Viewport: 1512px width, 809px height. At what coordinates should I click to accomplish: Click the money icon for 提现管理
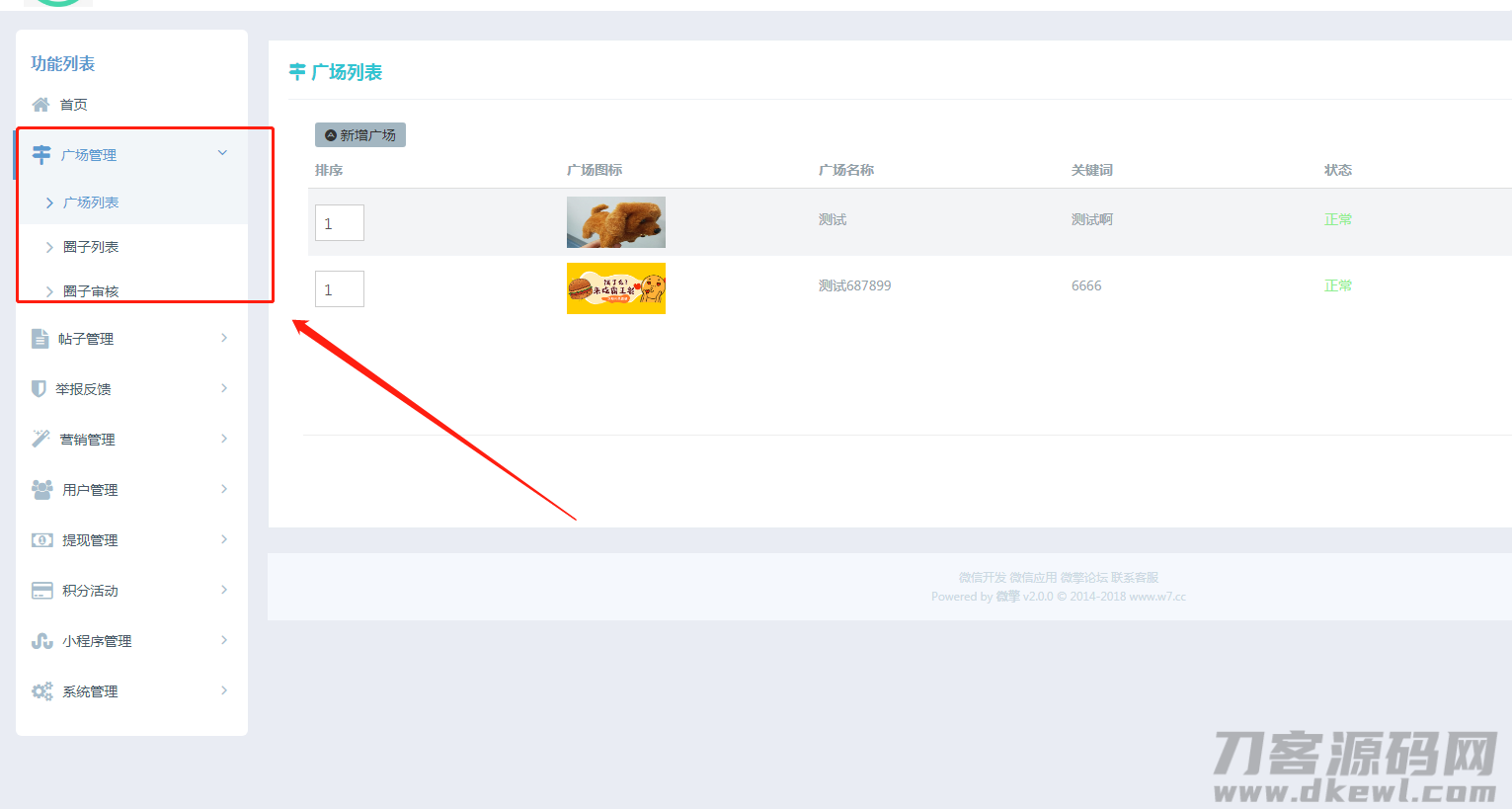41,540
